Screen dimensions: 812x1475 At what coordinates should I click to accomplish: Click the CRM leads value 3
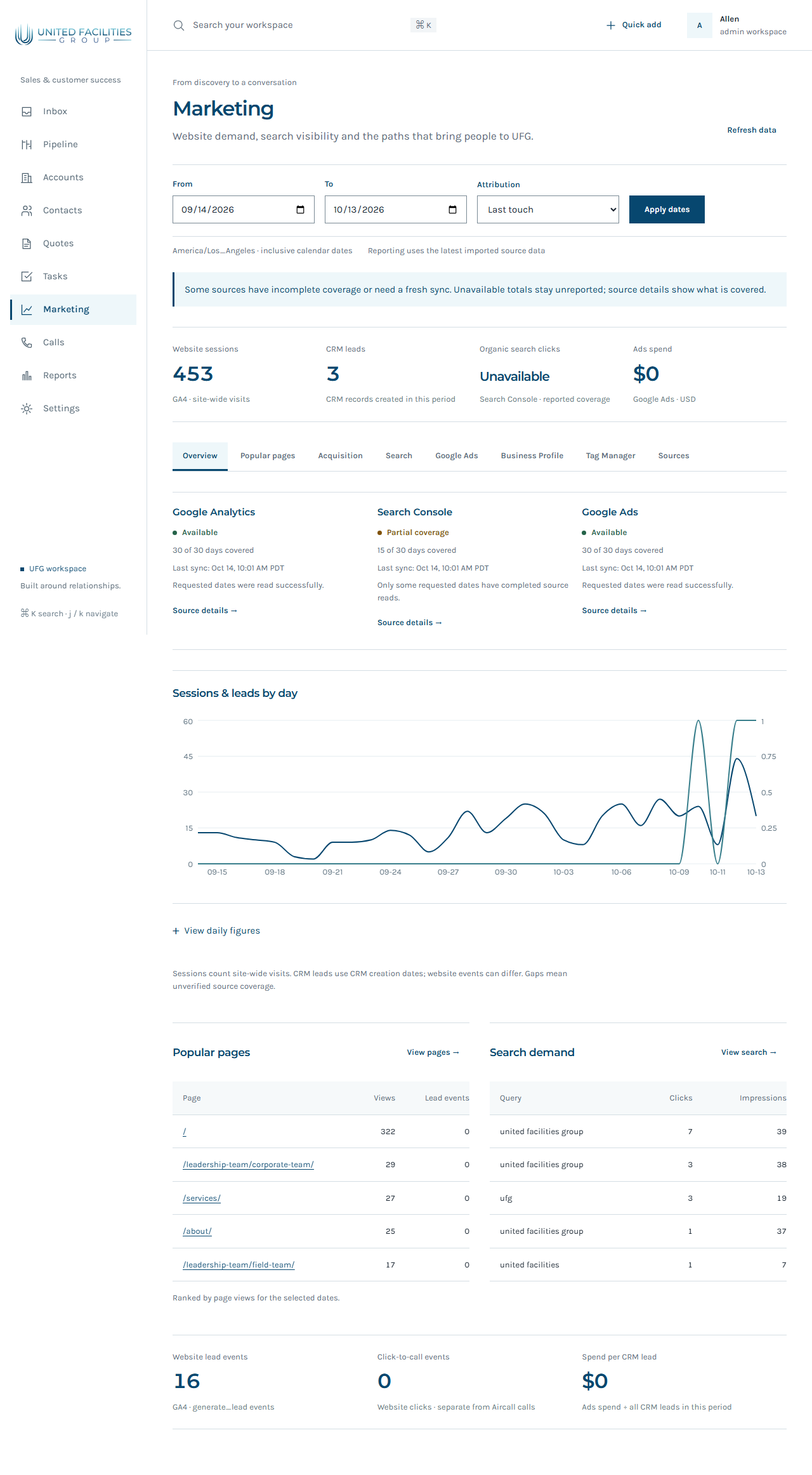[x=333, y=374]
